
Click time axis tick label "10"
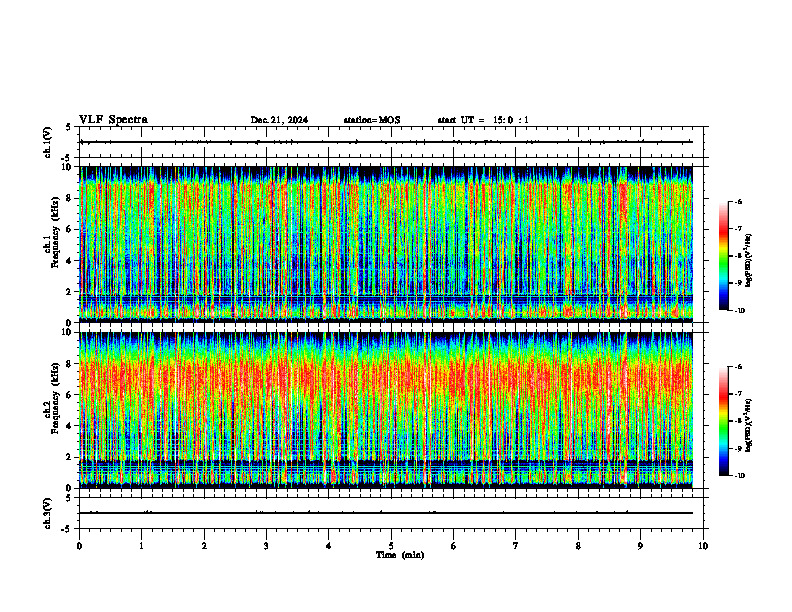pos(703,546)
